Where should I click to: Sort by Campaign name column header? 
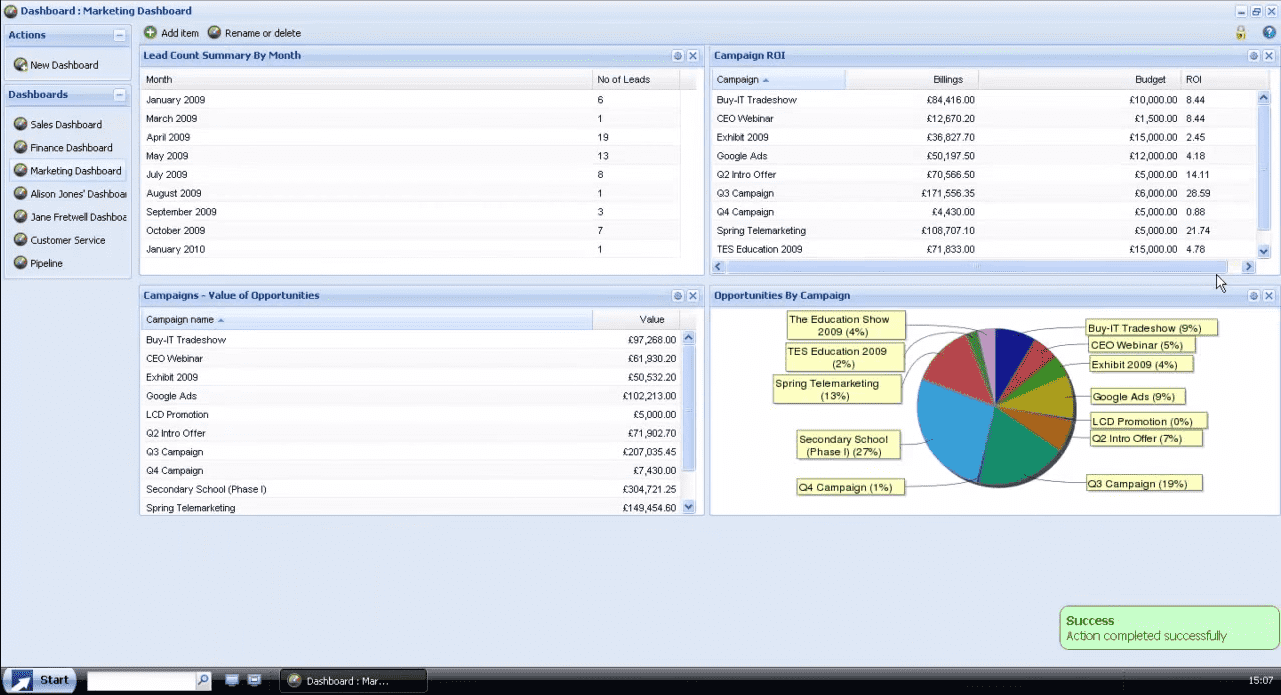[180, 320]
